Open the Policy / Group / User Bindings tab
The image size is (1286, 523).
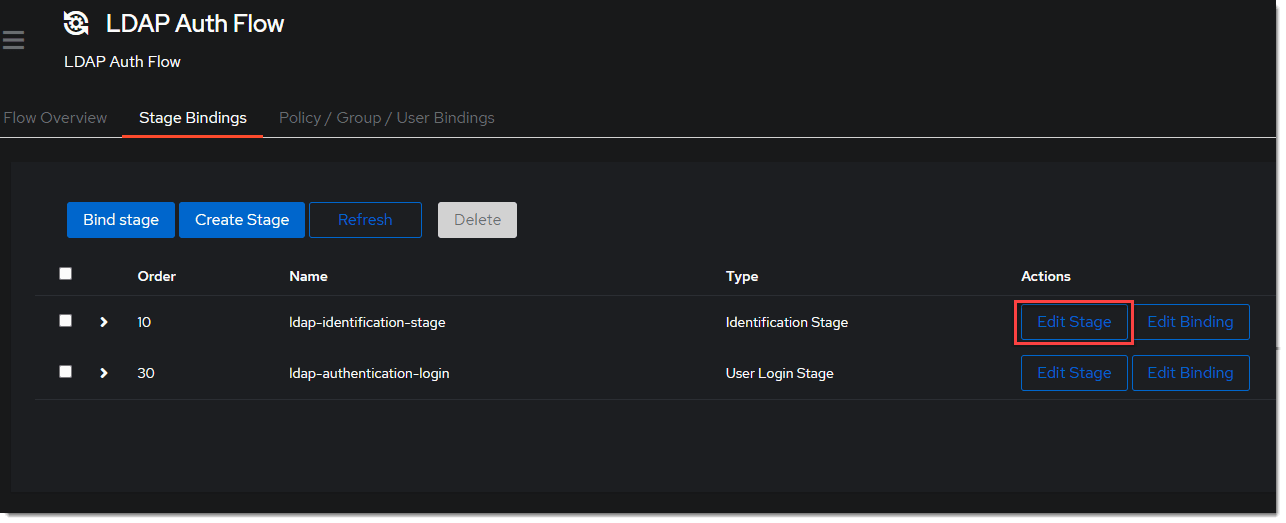(386, 118)
